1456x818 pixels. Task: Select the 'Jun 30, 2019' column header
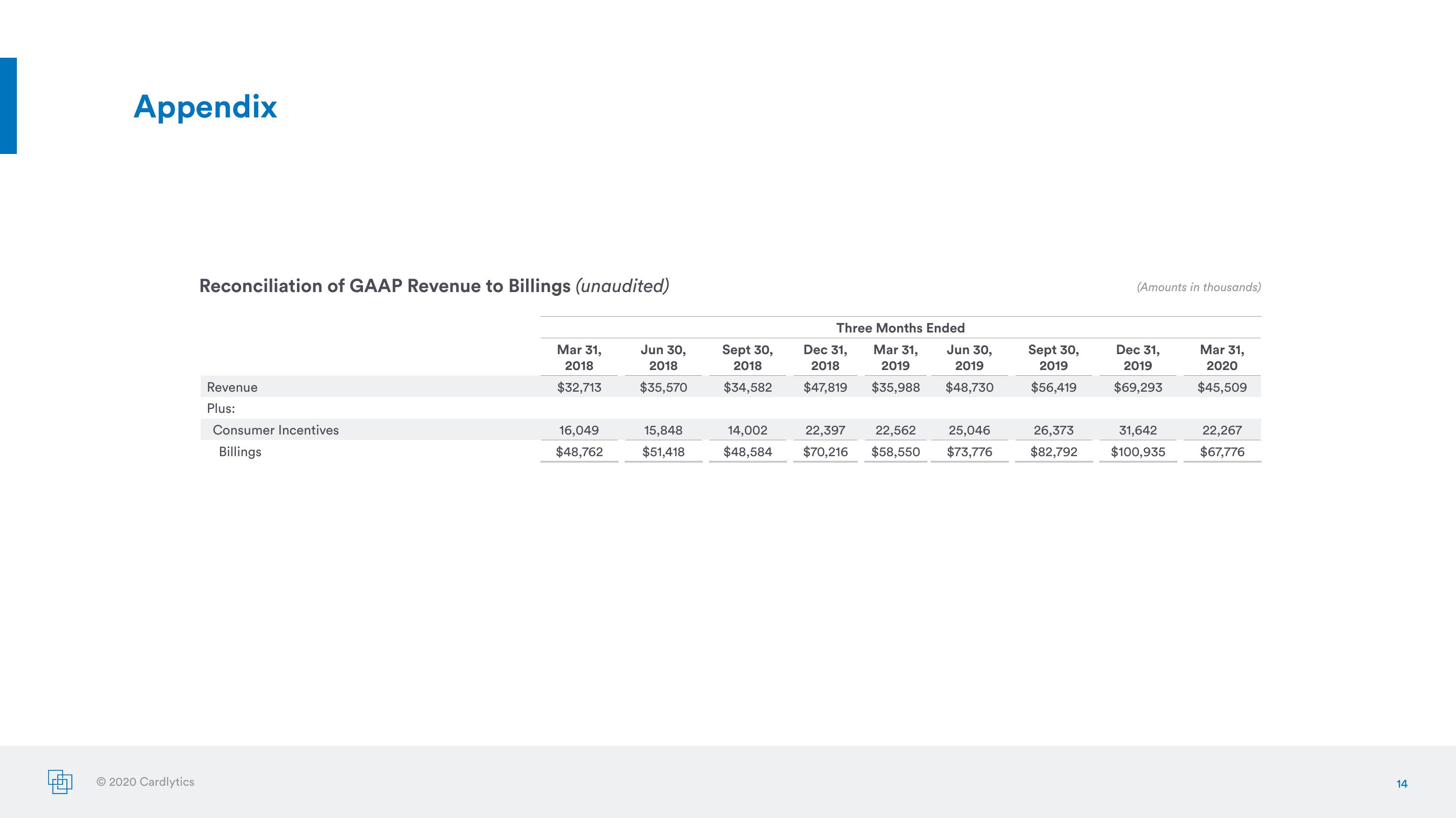pyautogui.click(x=969, y=358)
